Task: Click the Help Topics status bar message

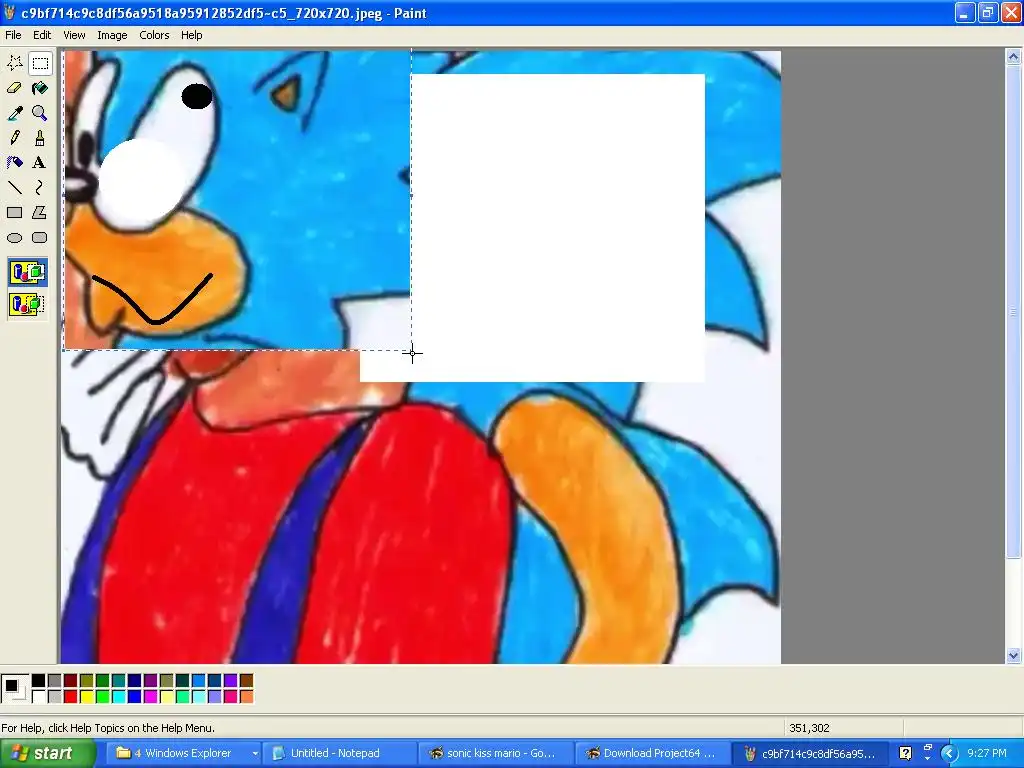Action: point(108,728)
